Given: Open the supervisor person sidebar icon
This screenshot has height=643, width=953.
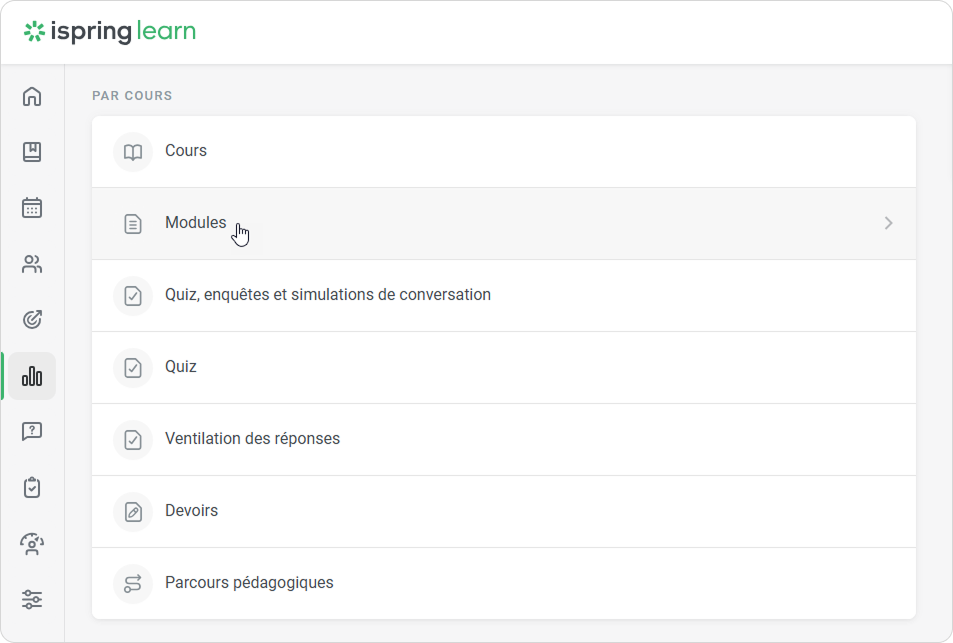Looking at the screenshot, I should [32, 544].
